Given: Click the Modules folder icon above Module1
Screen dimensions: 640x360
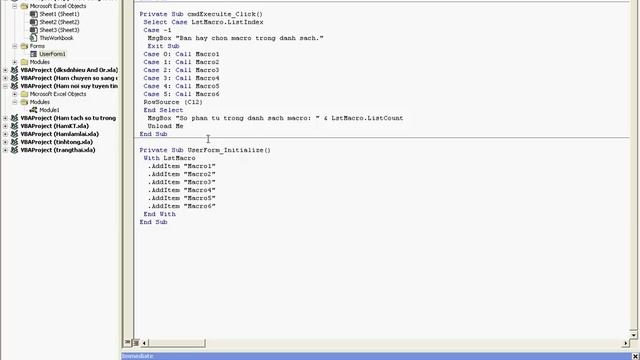Looking at the screenshot, I should [x=24, y=102].
